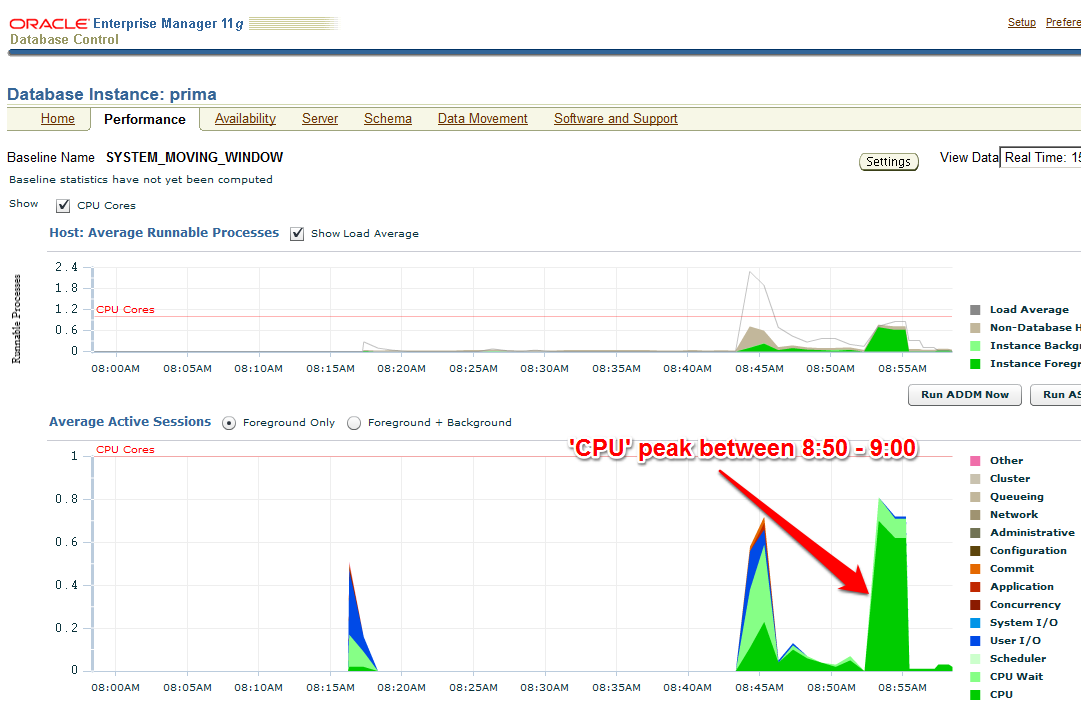Uncheck Show Load Average checkbox
1081x712 pixels.
297,234
